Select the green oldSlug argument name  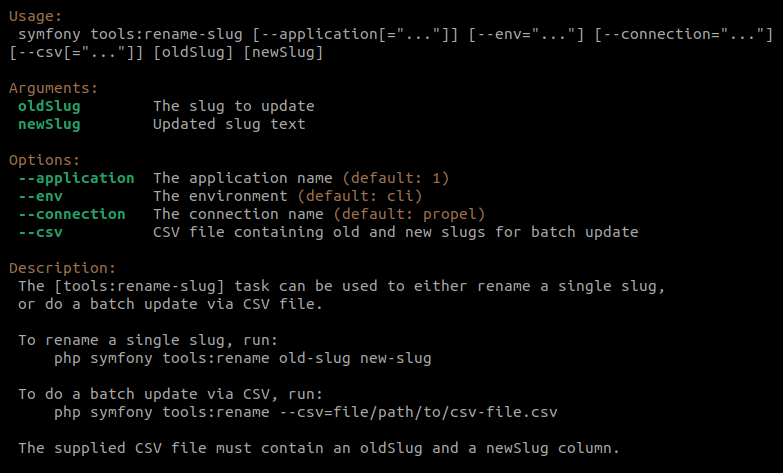click(49, 106)
